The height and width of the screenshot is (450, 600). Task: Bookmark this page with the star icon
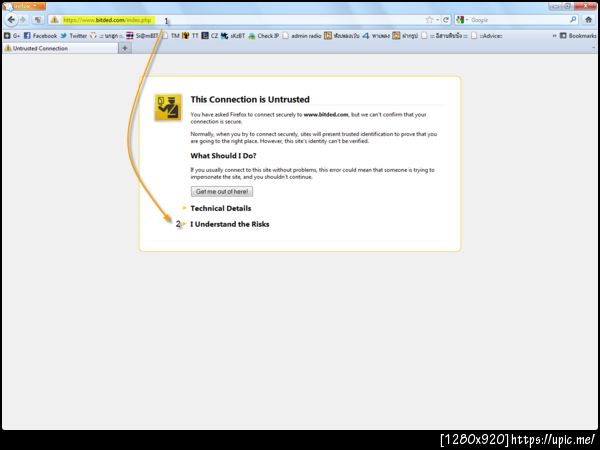pyautogui.click(x=429, y=20)
